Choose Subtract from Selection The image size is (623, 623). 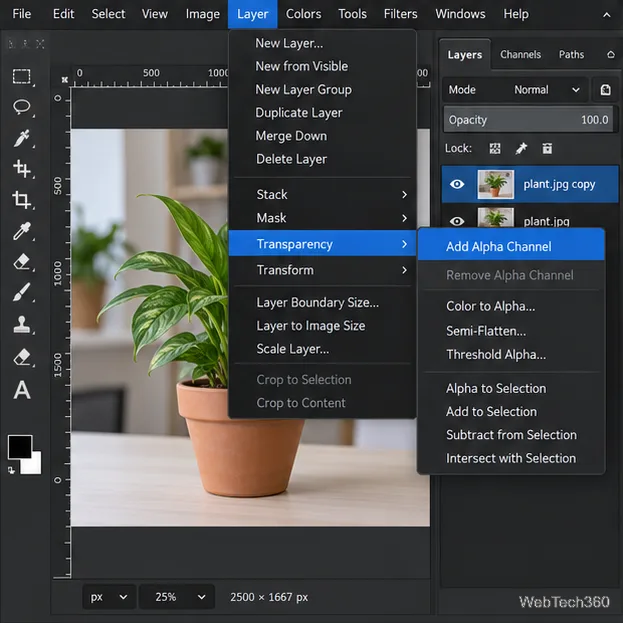point(511,435)
